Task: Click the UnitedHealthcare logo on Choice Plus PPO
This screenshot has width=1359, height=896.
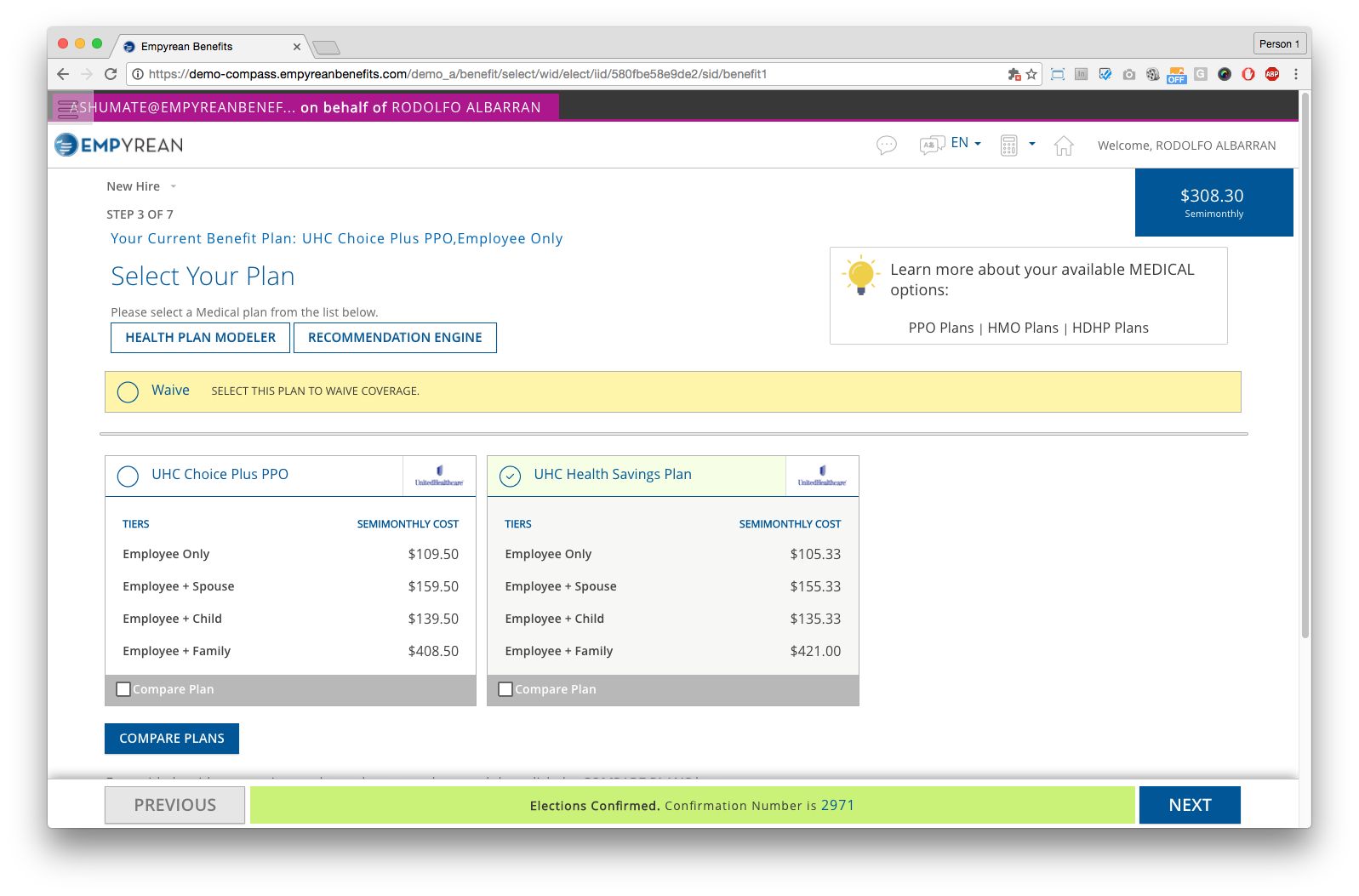Action: coord(439,476)
